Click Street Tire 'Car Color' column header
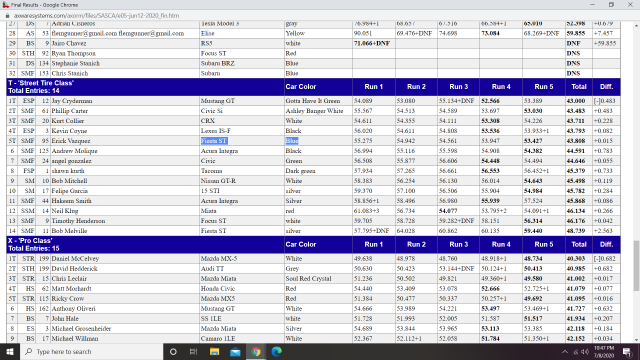 click(x=301, y=87)
